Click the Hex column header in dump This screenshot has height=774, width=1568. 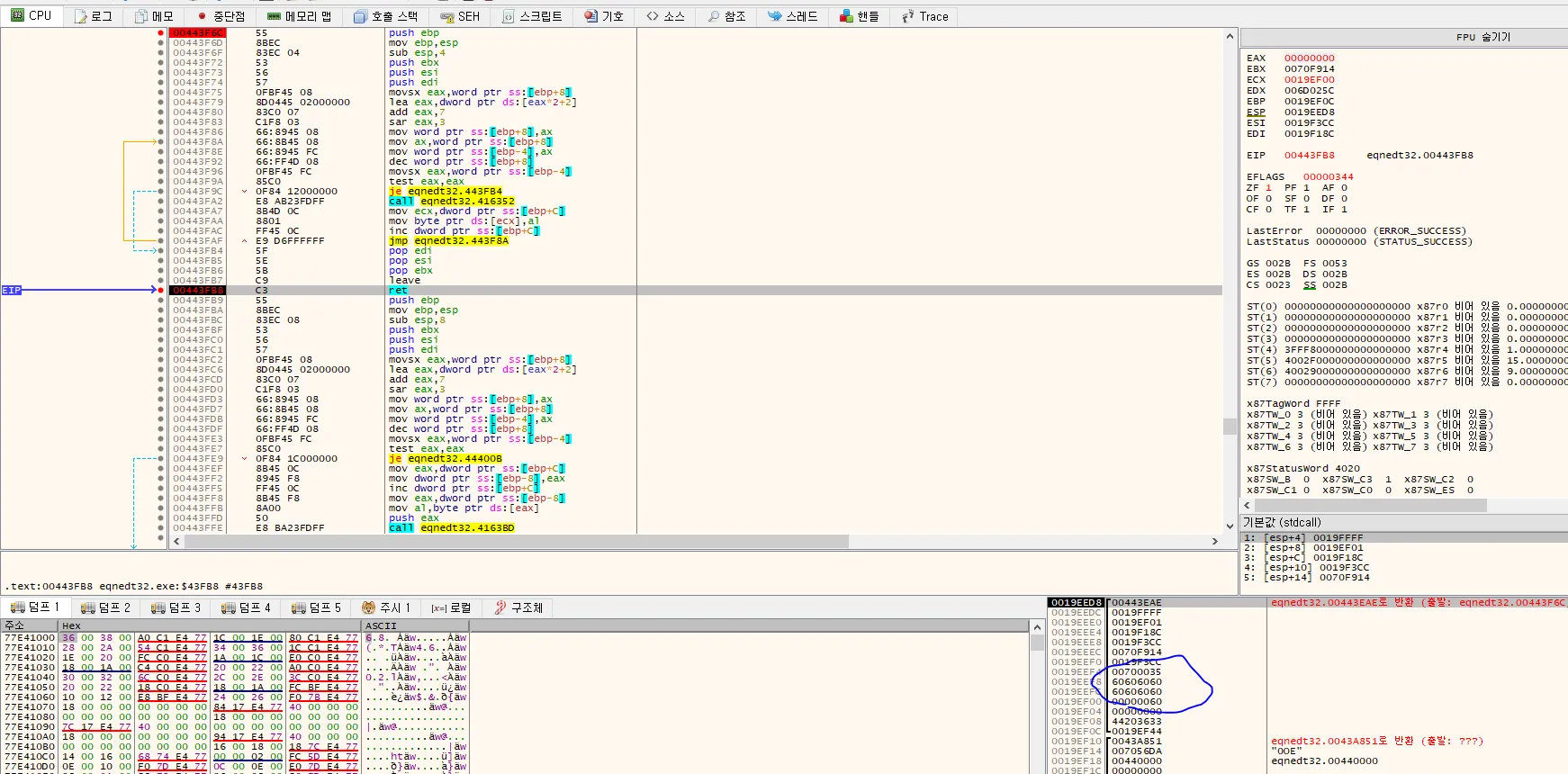[x=71, y=625]
